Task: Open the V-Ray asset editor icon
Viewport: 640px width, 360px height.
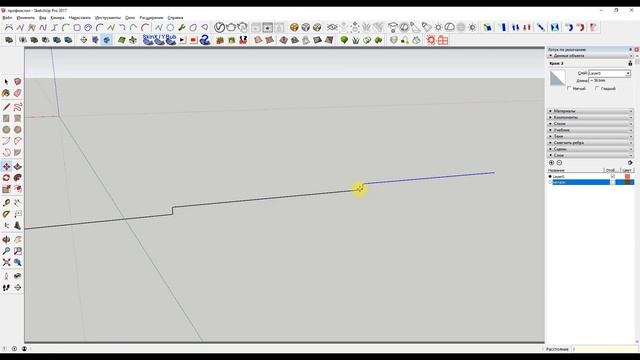Action: (219, 27)
